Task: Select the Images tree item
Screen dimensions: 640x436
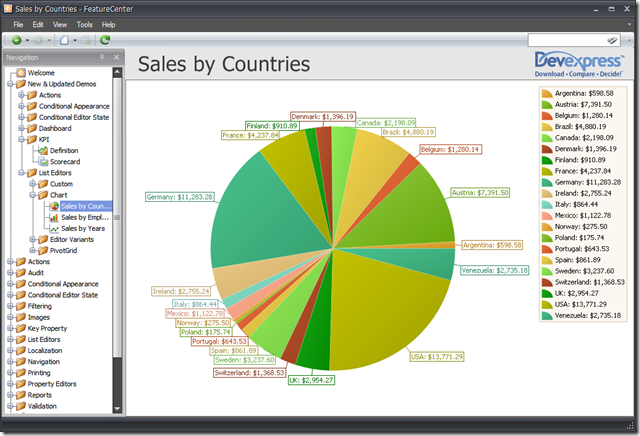Action: coord(39,317)
